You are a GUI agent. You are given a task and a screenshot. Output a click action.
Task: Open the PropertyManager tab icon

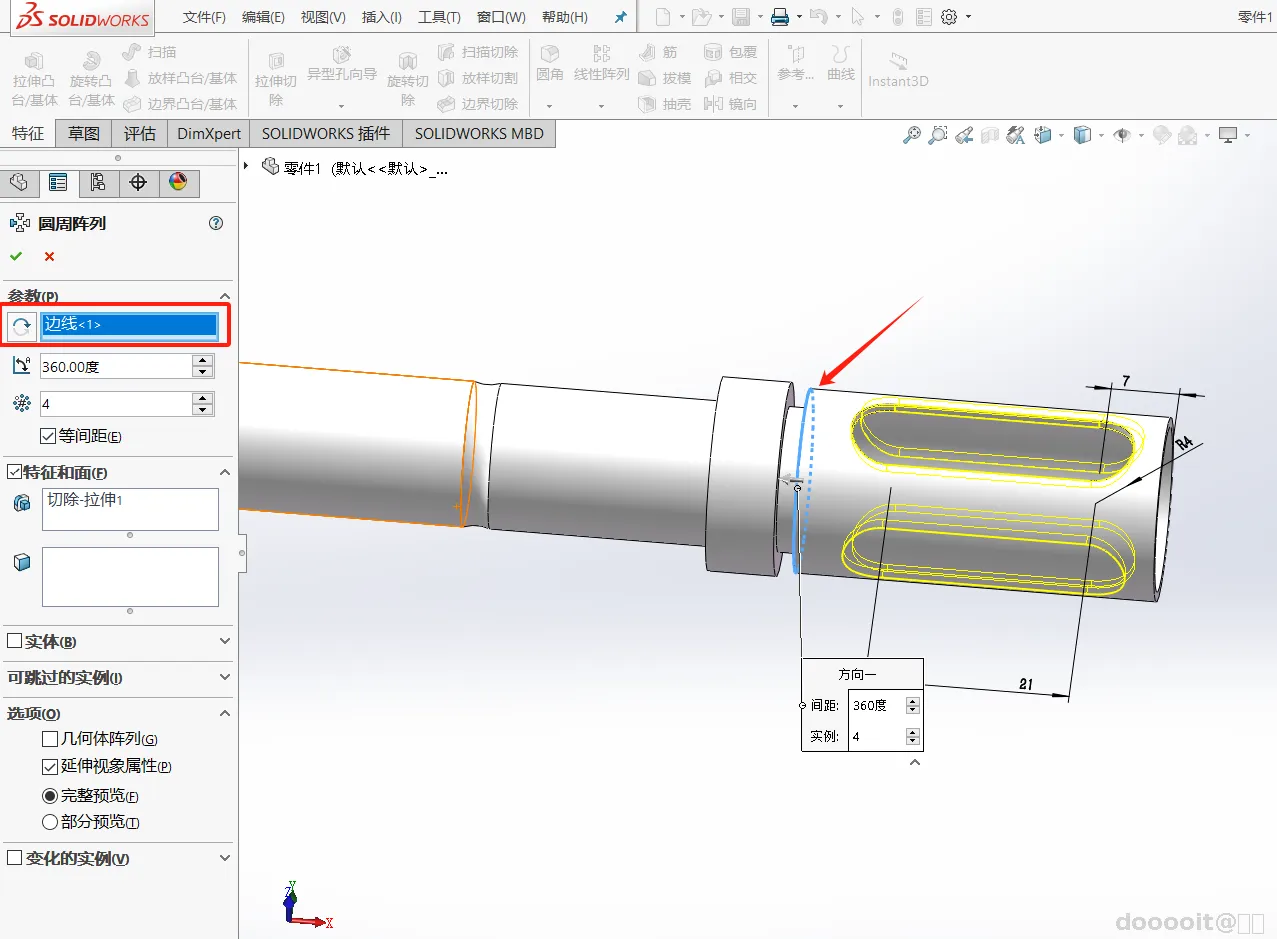coord(58,182)
